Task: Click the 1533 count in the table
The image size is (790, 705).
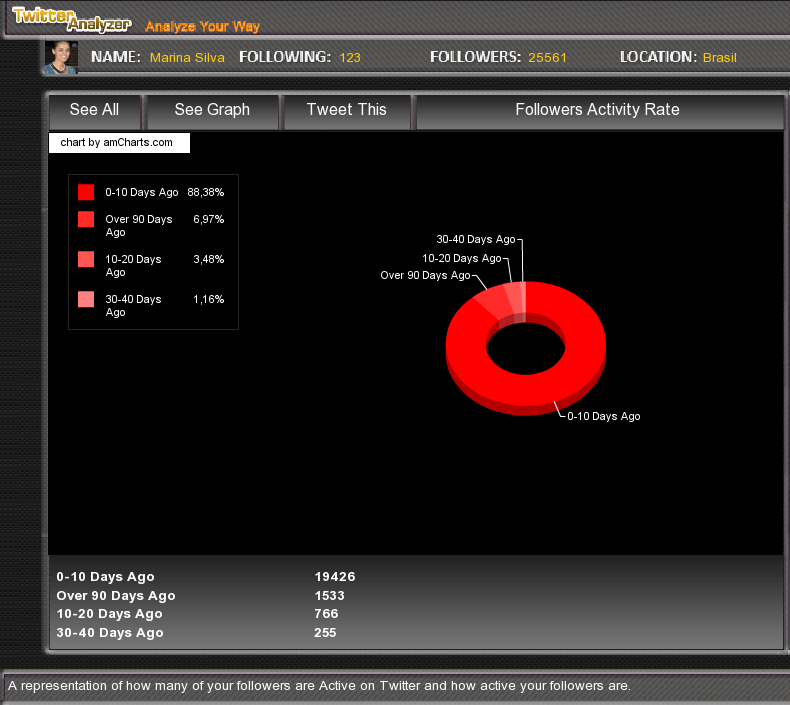Action: pos(330,596)
